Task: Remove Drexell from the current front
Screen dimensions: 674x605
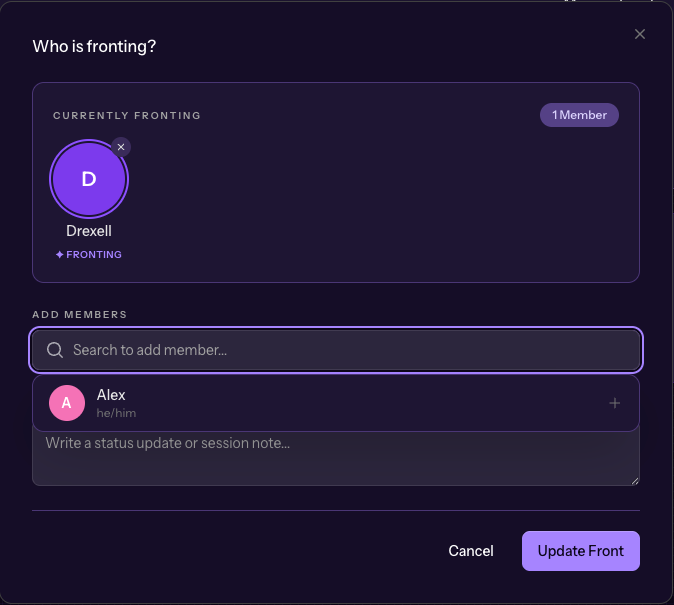Action: (x=121, y=147)
